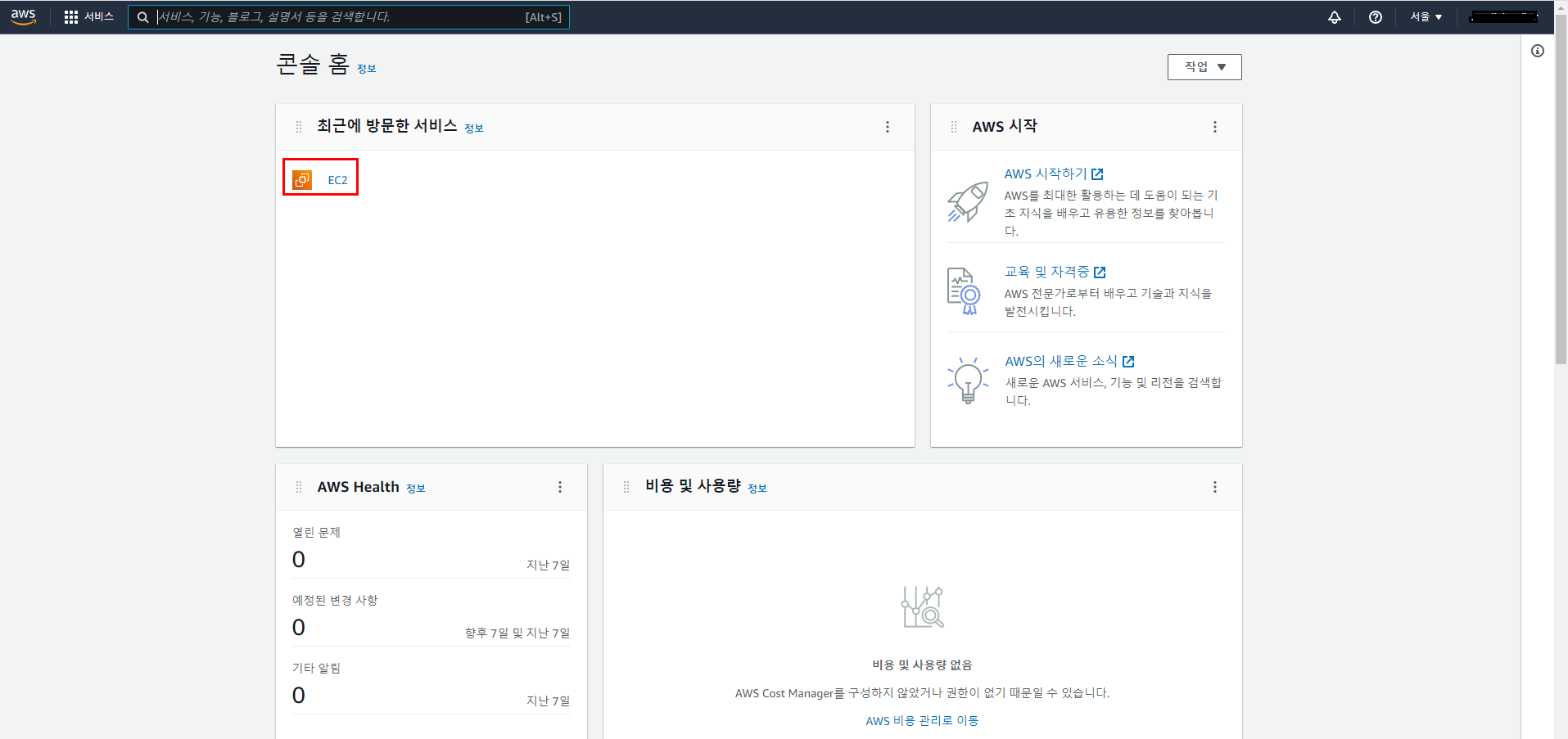1568x739 pixels.
Task: Click the certificate icon for 교육 및 자격증
Action: click(x=964, y=291)
